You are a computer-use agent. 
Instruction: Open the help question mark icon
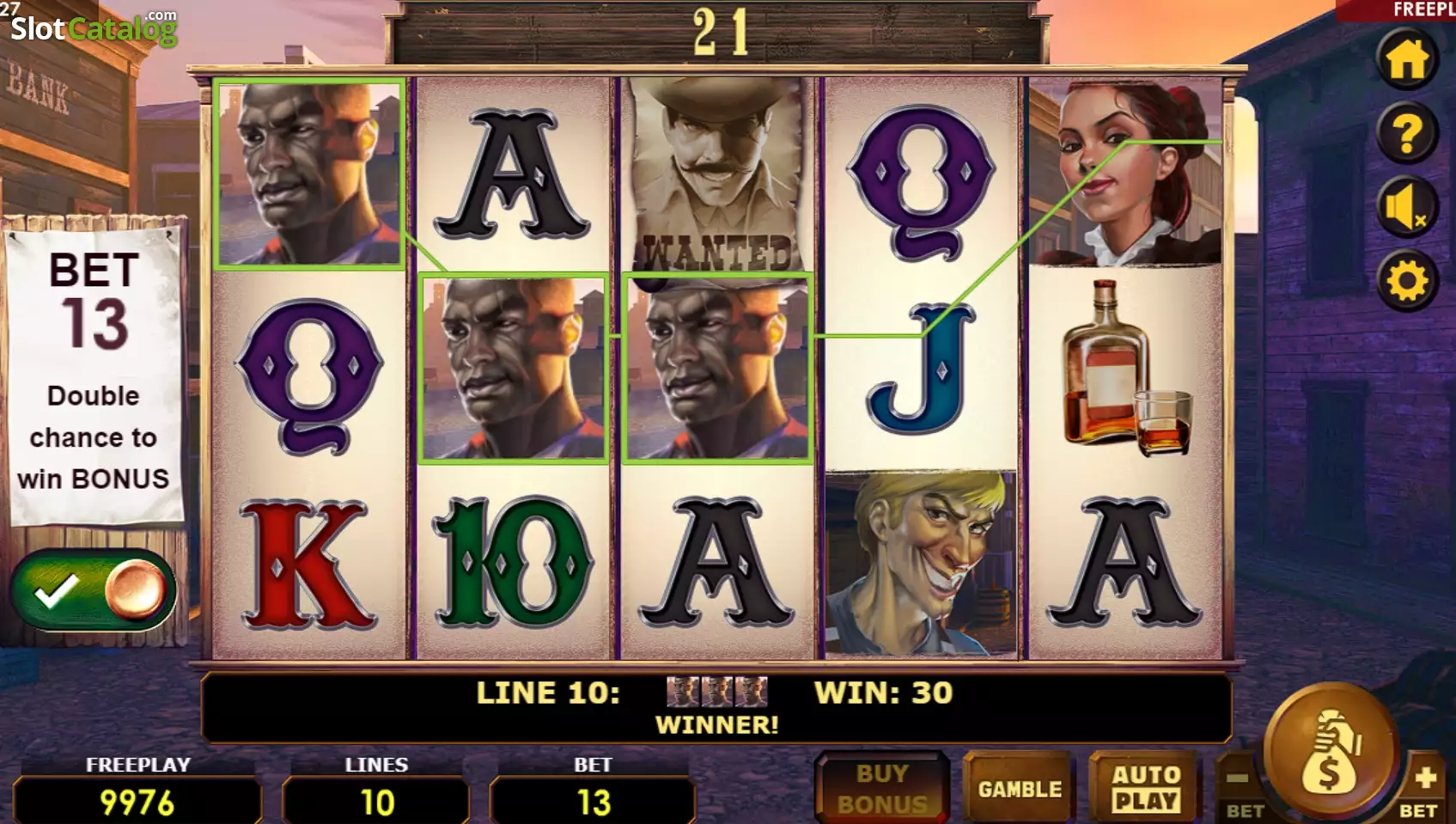(1407, 133)
